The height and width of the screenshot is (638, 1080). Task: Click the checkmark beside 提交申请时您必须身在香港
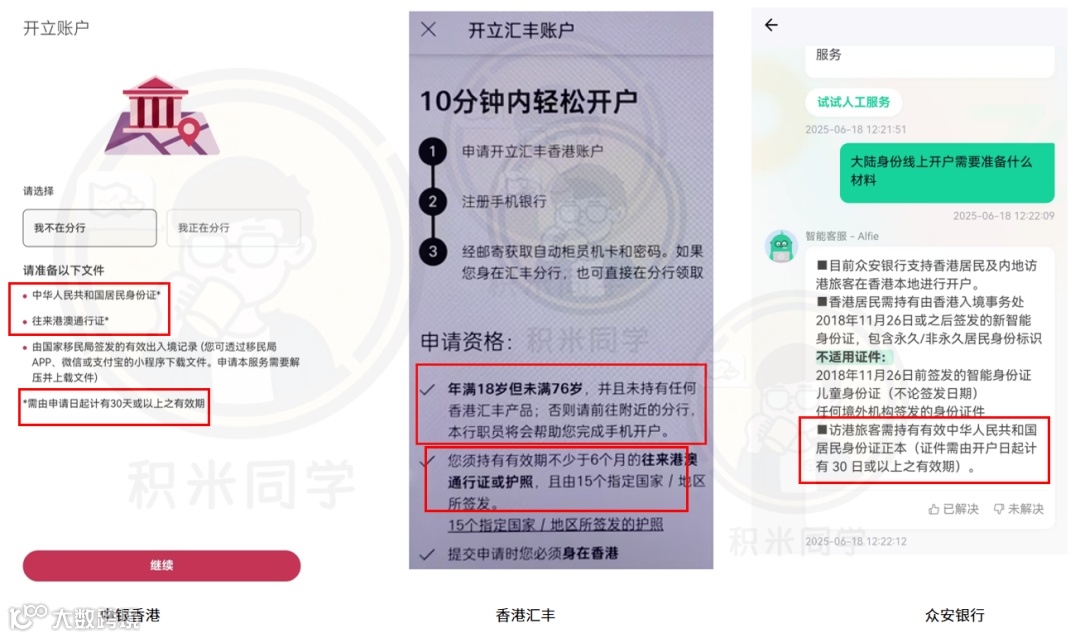pos(428,554)
